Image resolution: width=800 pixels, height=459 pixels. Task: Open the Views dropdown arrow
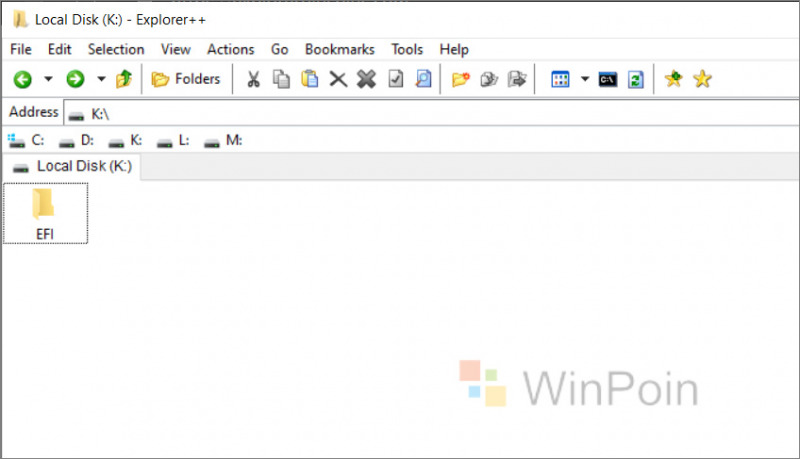(x=585, y=79)
